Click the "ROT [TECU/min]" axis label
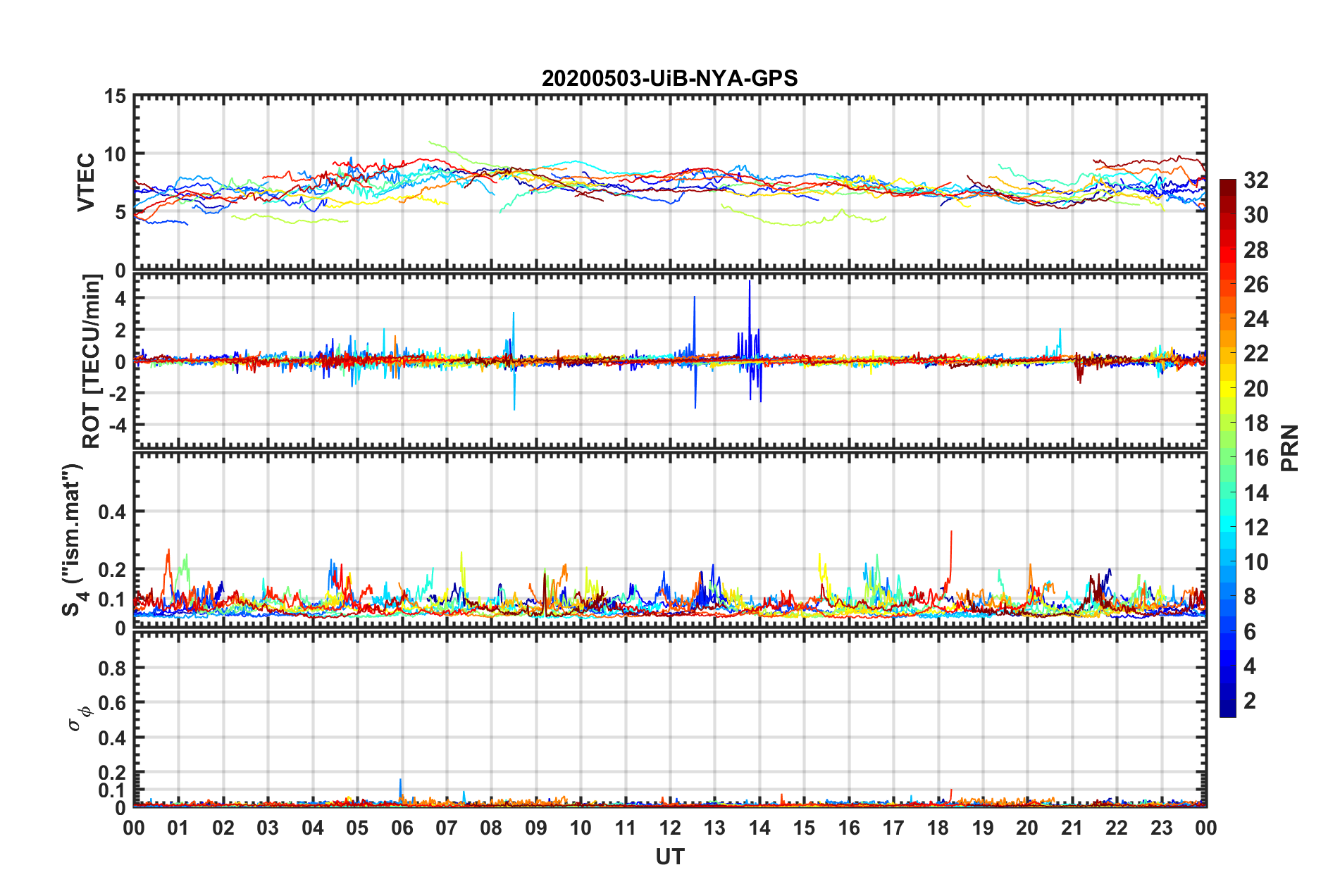 (x=92, y=361)
